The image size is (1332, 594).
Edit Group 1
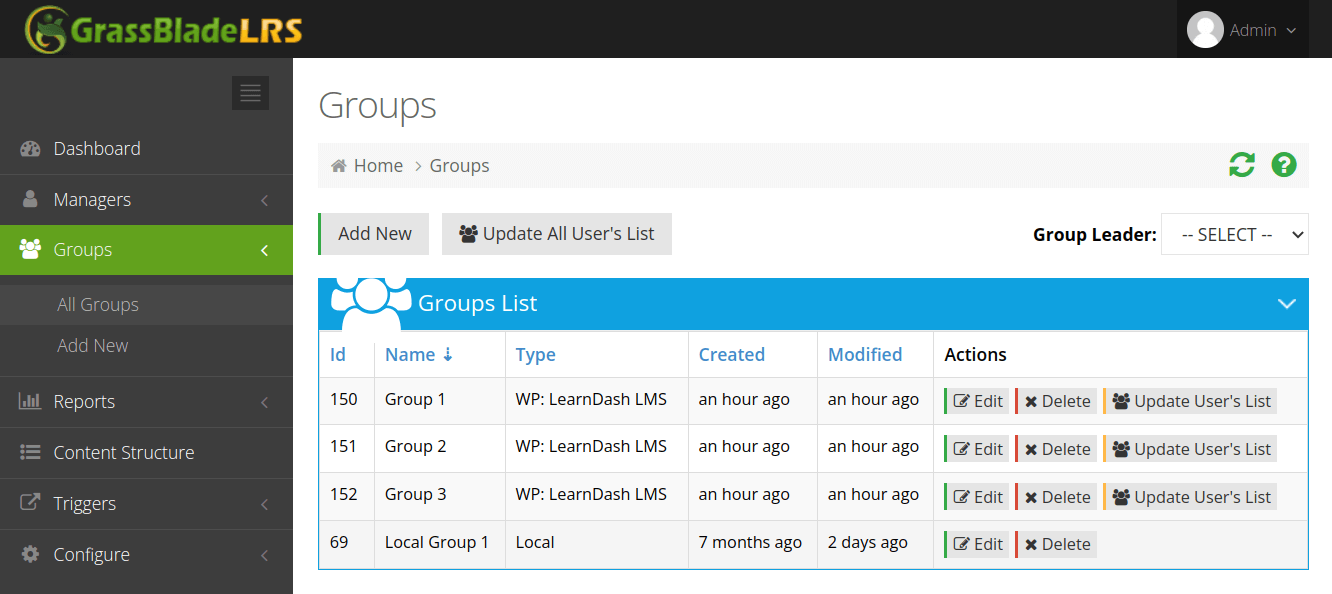(976, 401)
